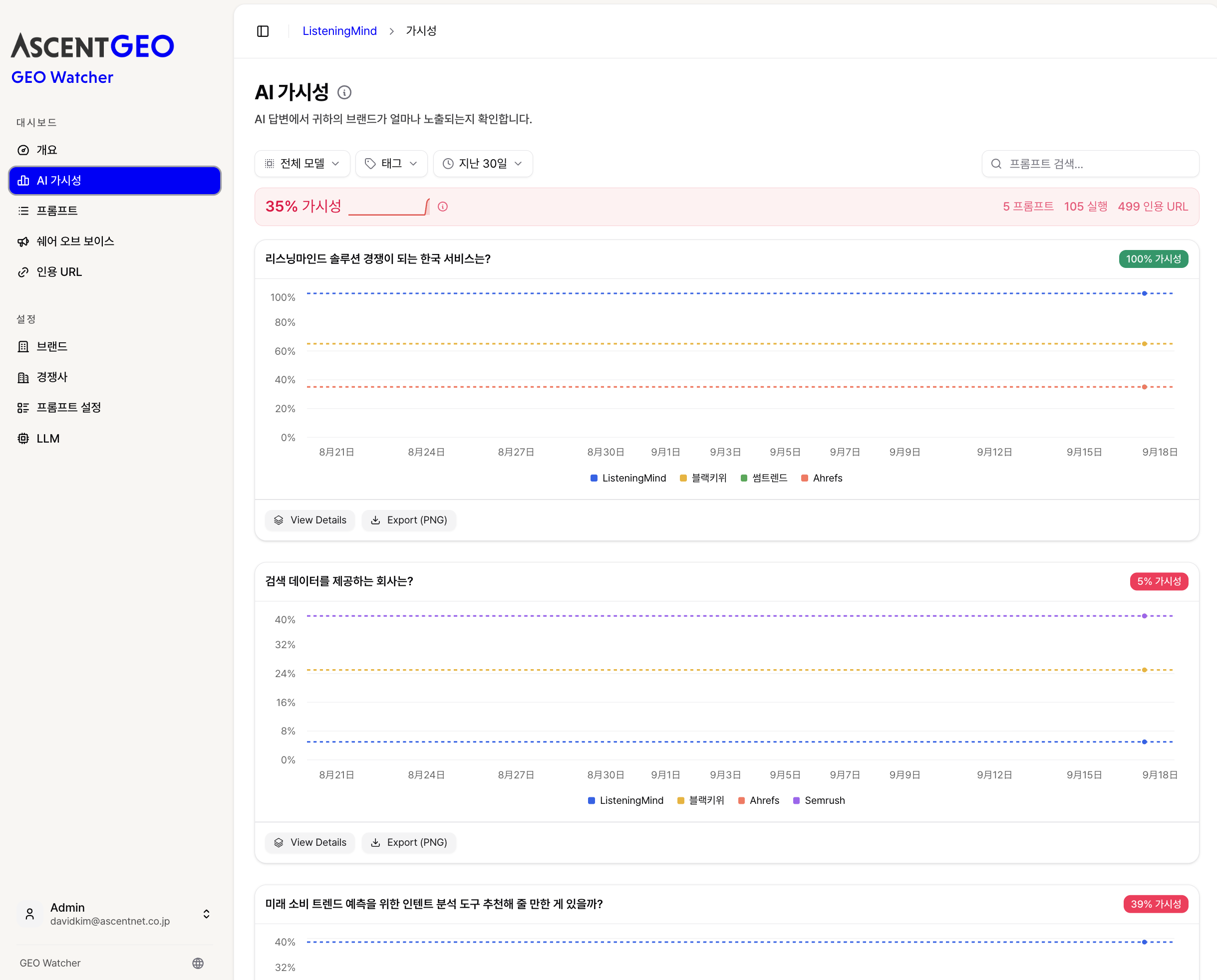Open 브랜드 settings in the sidebar
The height and width of the screenshot is (980, 1217).
point(115,347)
